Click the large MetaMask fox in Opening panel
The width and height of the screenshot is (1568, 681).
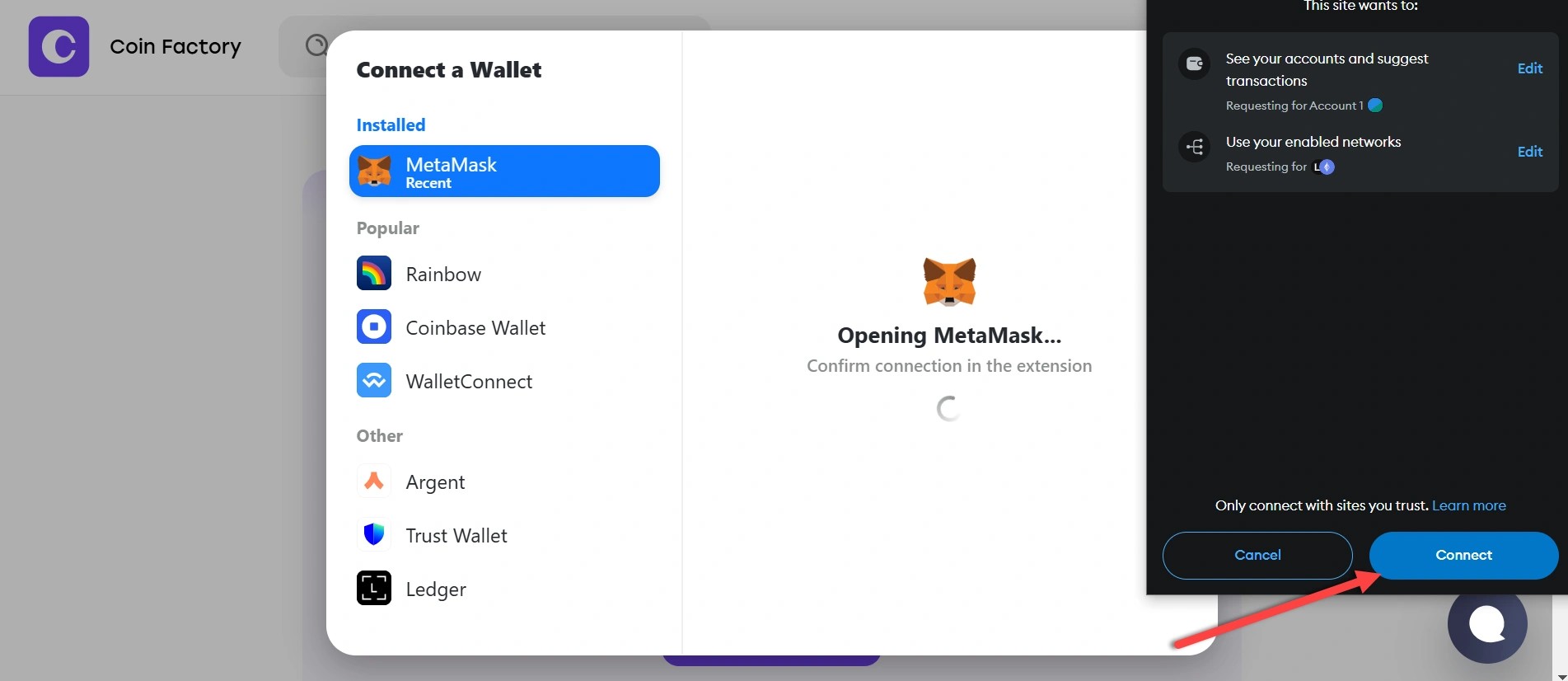pyautogui.click(x=949, y=281)
